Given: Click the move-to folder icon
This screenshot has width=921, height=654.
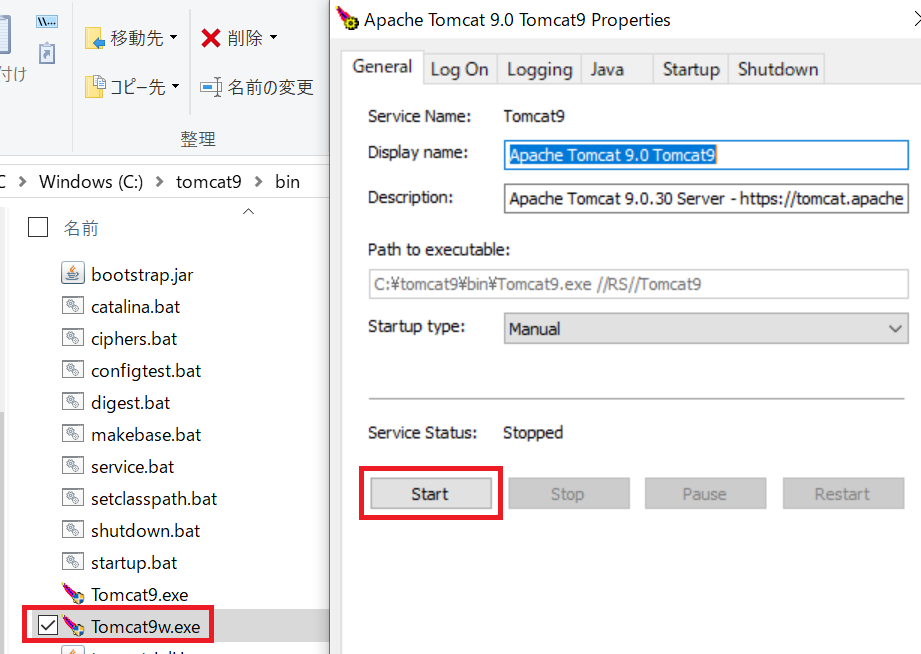Looking at the screenshot, I should pos(95,38).
